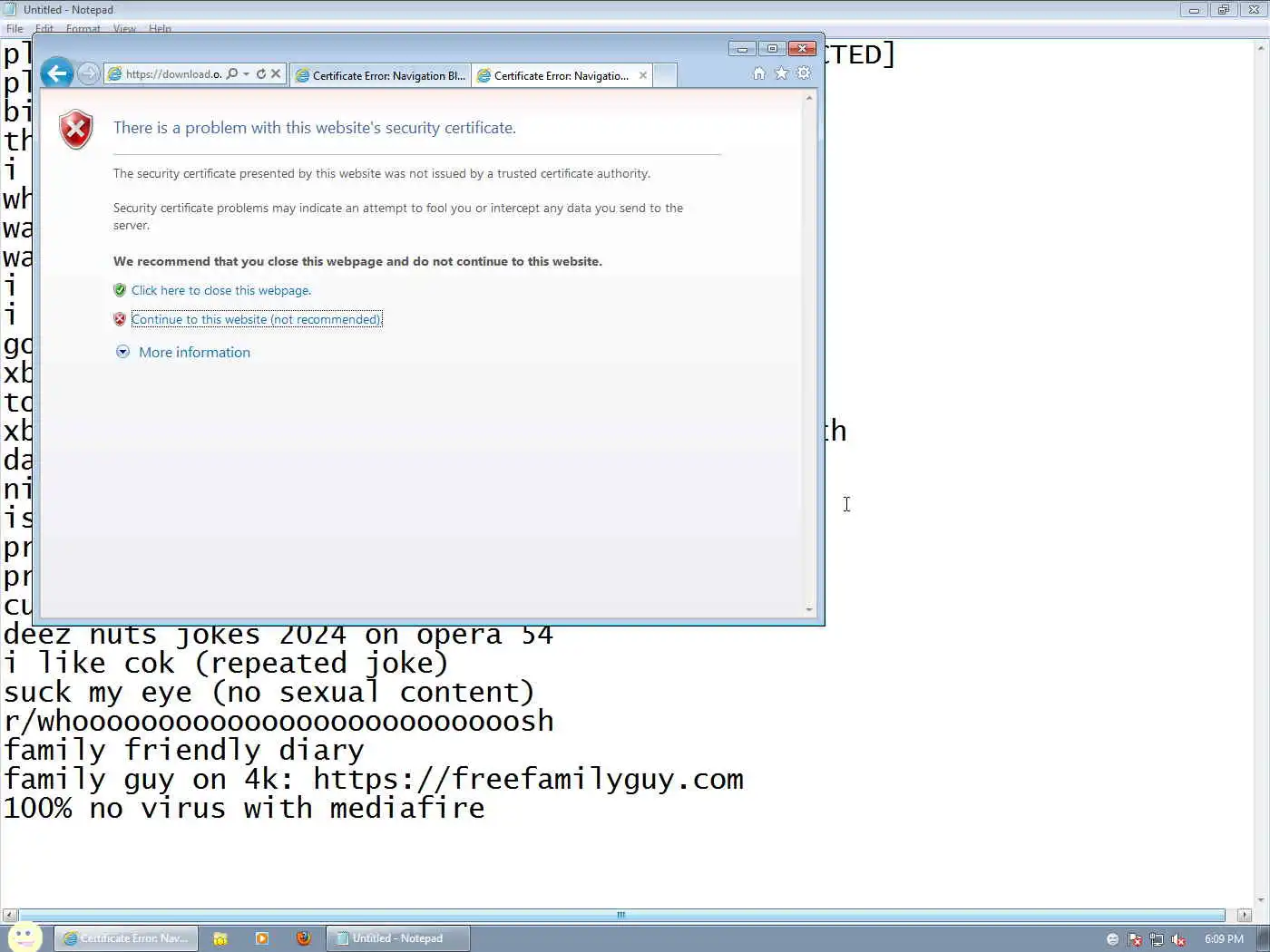Switch to 'Certificate Error: Navigation Bl...' tab
1270x952 pixels.
tap(380, 75)
